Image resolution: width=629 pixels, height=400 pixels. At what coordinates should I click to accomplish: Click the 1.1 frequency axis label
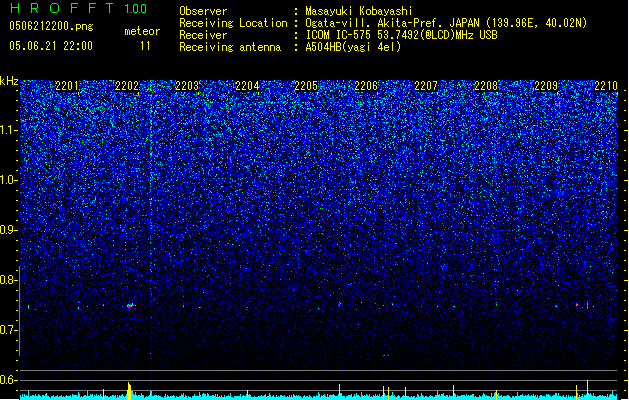coord(9,130)
